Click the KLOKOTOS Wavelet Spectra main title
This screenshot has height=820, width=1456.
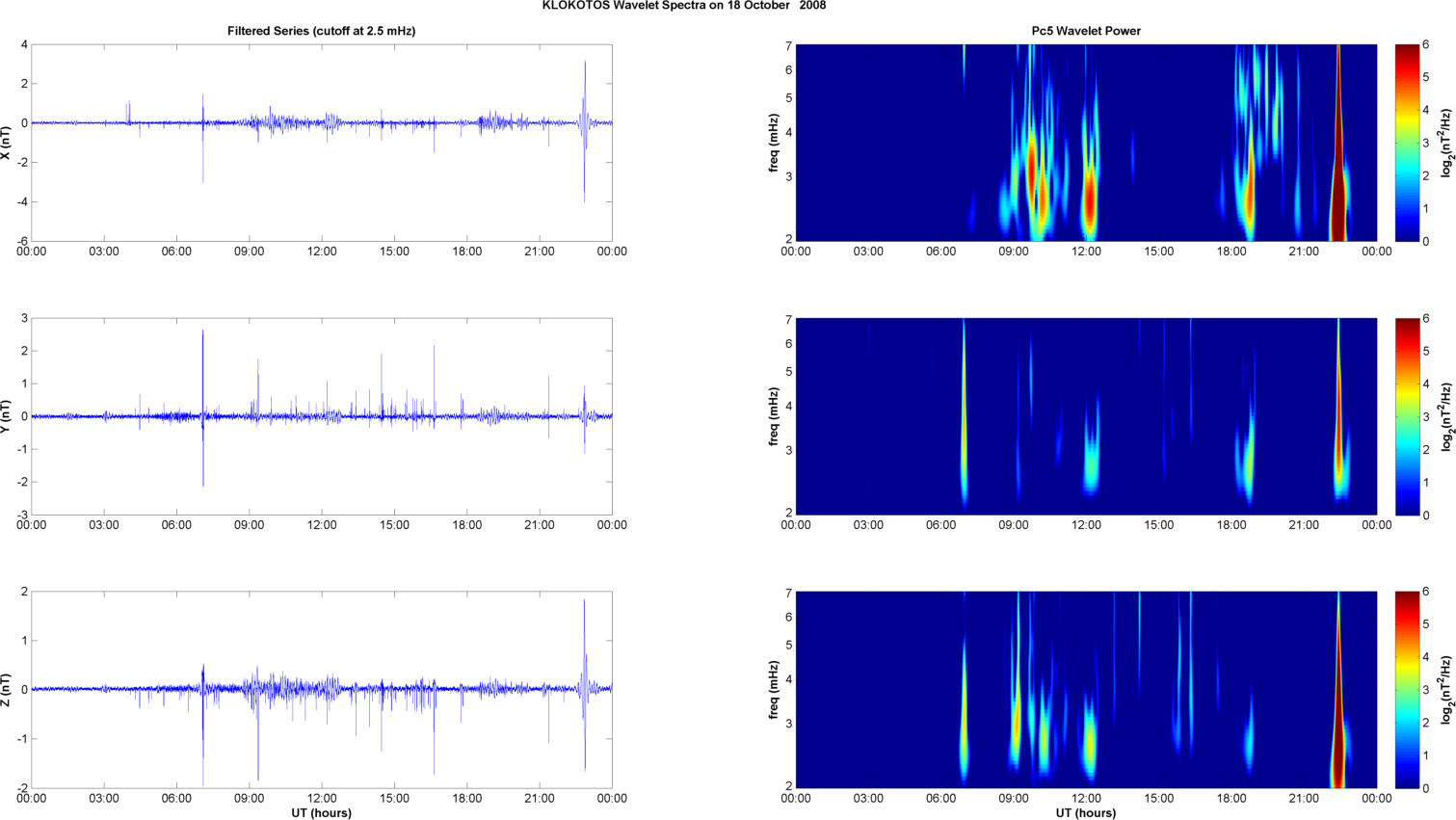[x=683, y=6]
